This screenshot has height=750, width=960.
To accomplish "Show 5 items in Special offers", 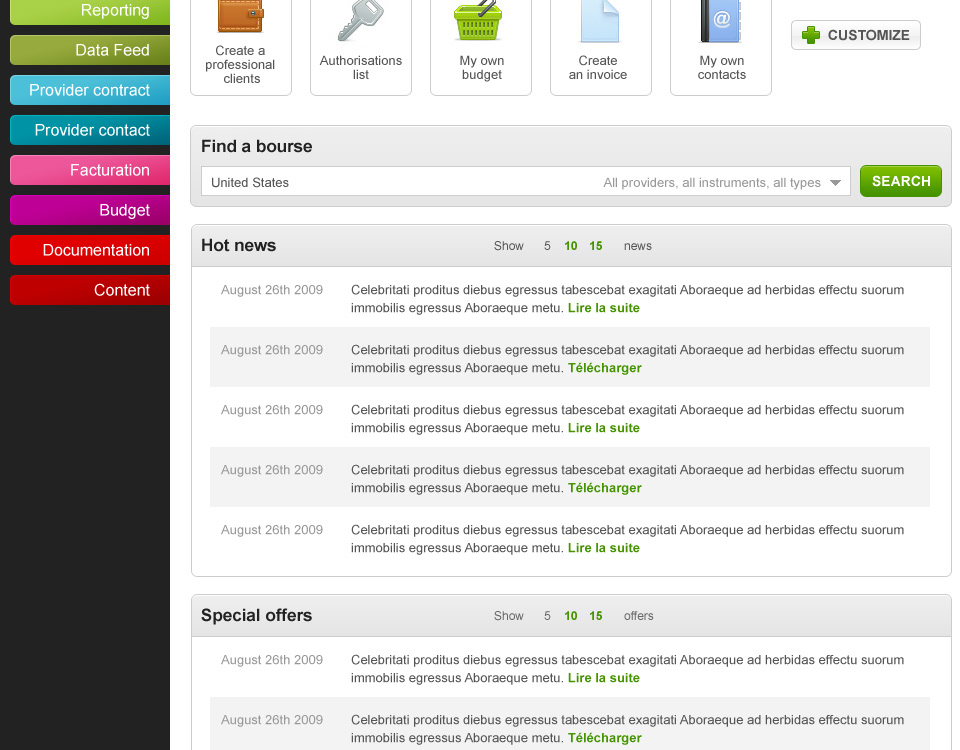I will click(x=547, y=615).
